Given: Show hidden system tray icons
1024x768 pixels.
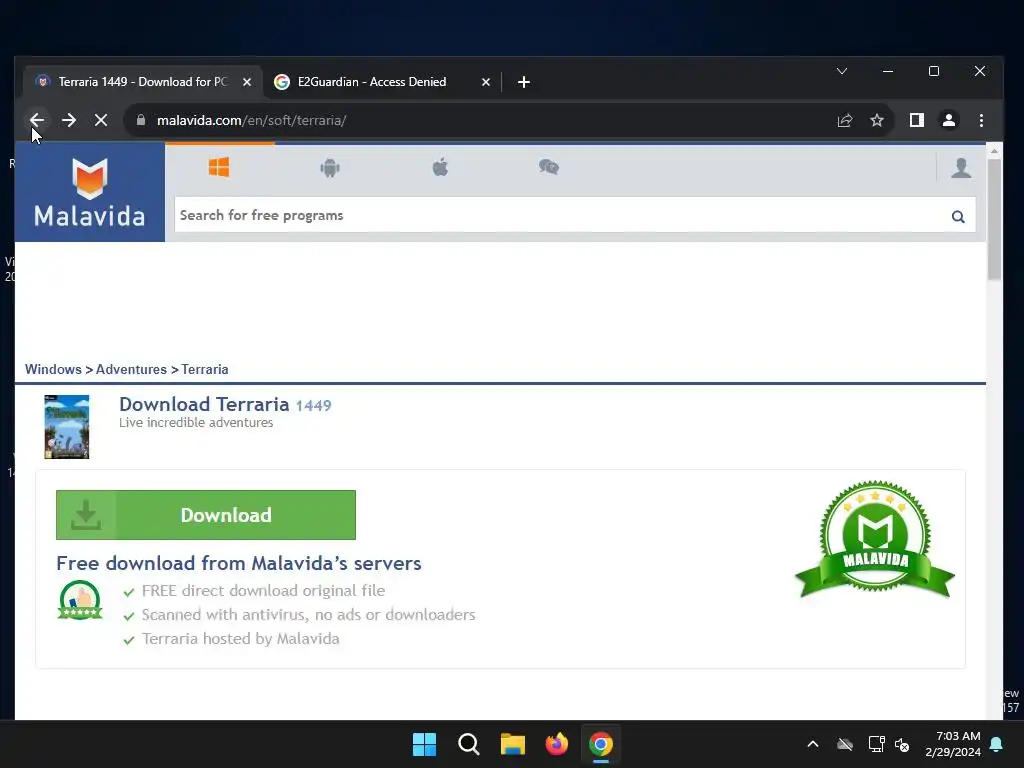Looking at the screenshot, I should click(x=813, y=744).
